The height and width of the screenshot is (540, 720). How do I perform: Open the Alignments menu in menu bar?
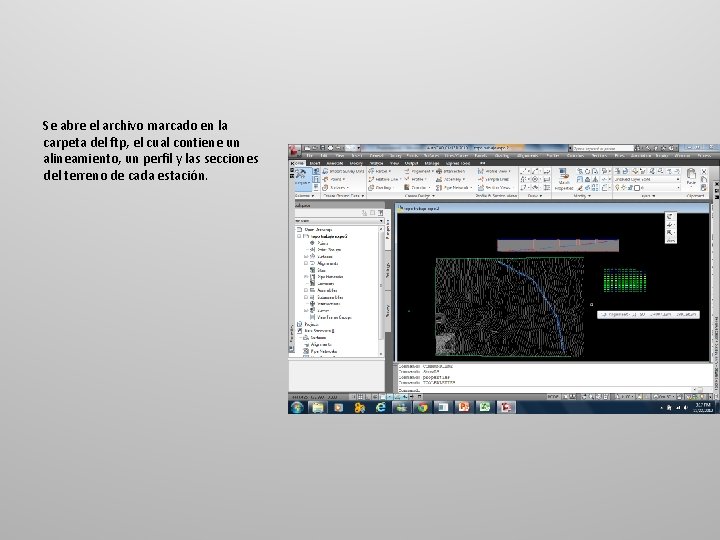pos(527,156)
